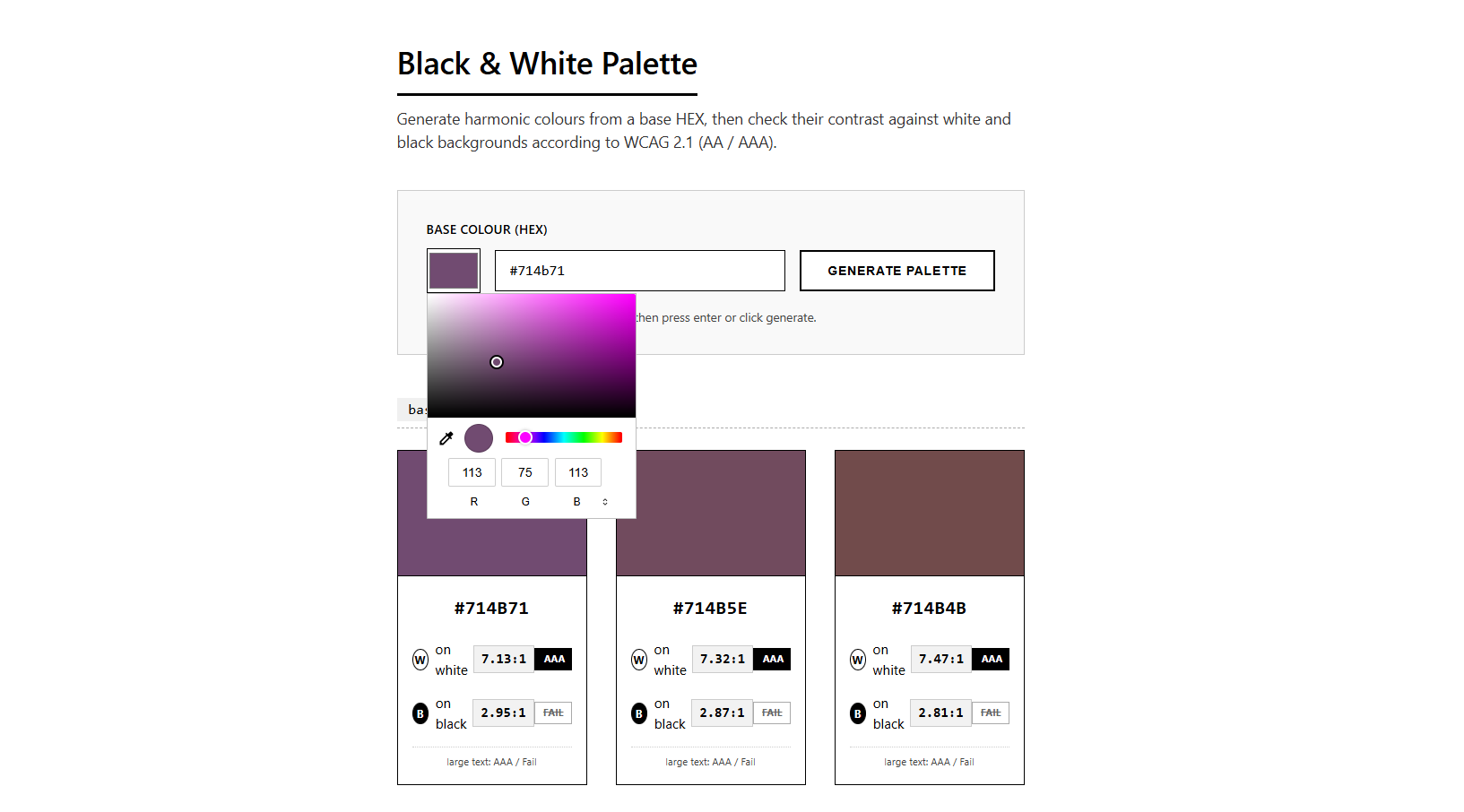Click the Generate Palette button
The height and width of the screenshot is (812, 1464).
897,270
